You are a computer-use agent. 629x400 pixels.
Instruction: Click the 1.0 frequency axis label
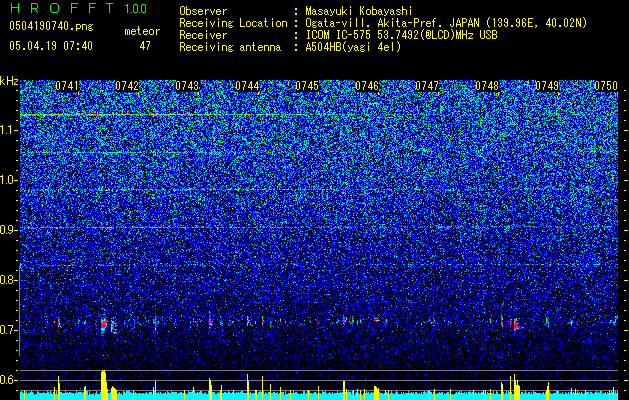tap(8, 180)
